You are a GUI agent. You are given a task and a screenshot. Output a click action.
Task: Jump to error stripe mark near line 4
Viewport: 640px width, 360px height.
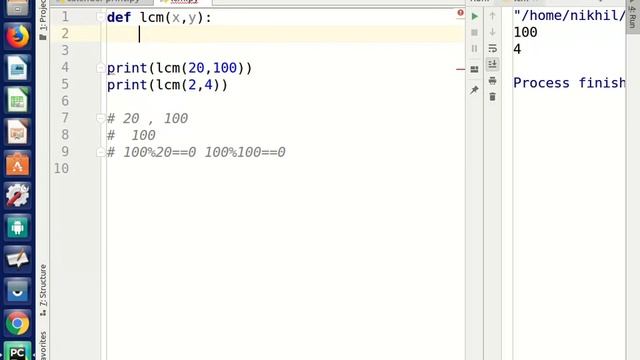460,69
